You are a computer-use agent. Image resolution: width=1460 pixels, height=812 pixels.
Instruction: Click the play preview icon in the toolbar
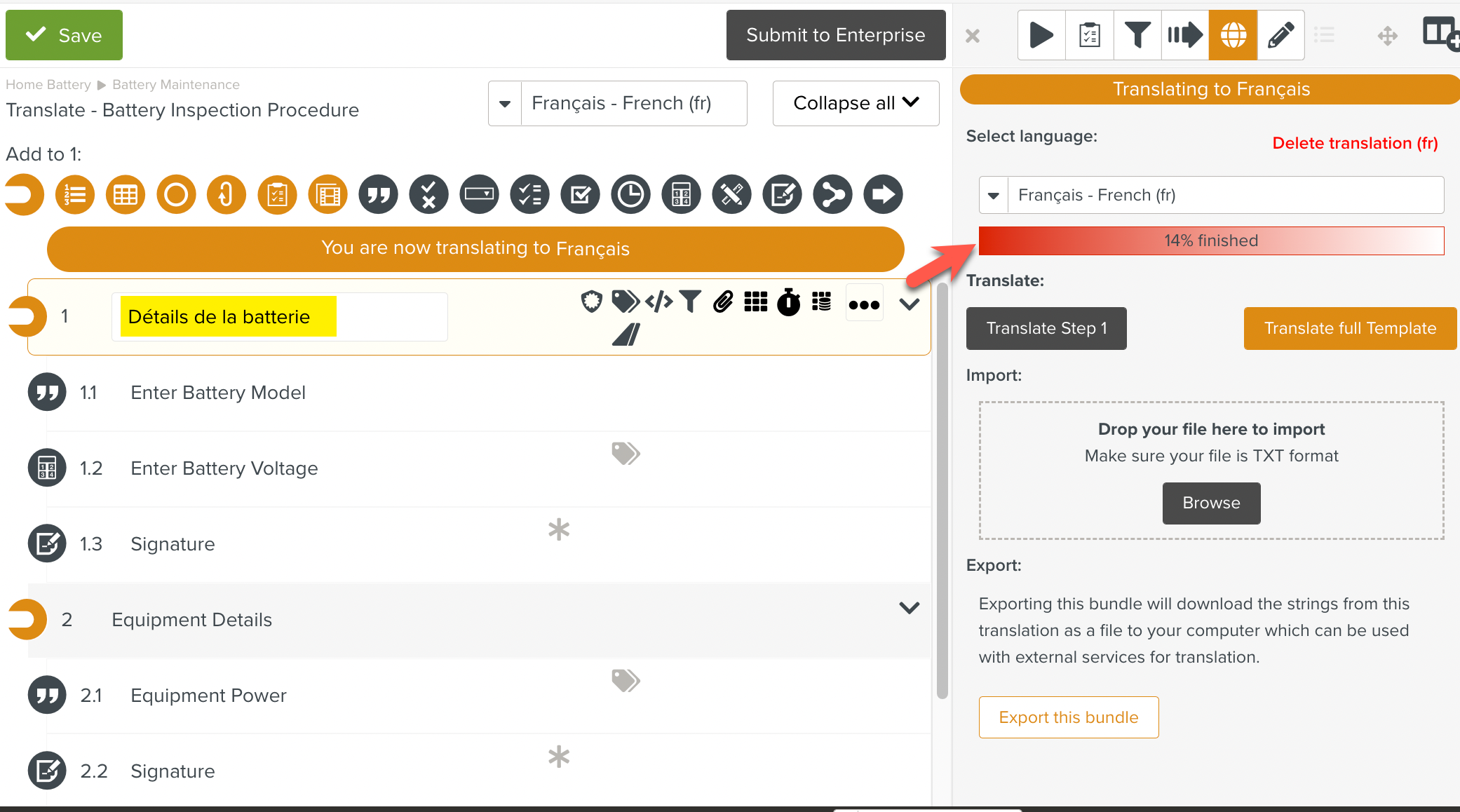tap(1041, 35)
